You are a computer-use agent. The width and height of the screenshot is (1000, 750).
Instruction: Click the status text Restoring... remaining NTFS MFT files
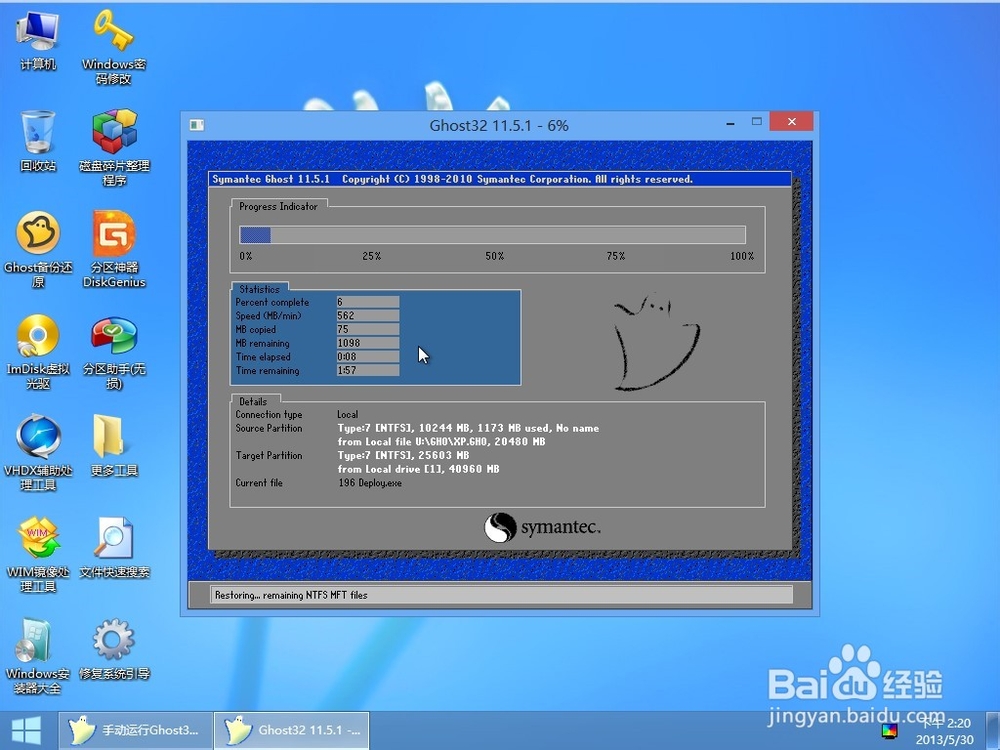[x=291, y=595]
